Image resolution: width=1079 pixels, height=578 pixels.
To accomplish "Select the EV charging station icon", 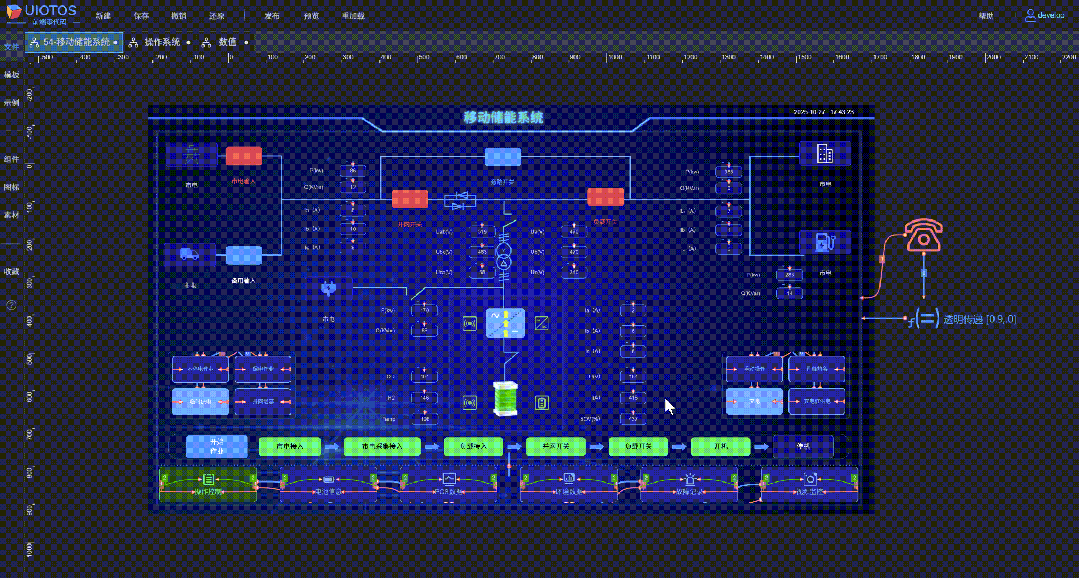I will tap(824, 242).
